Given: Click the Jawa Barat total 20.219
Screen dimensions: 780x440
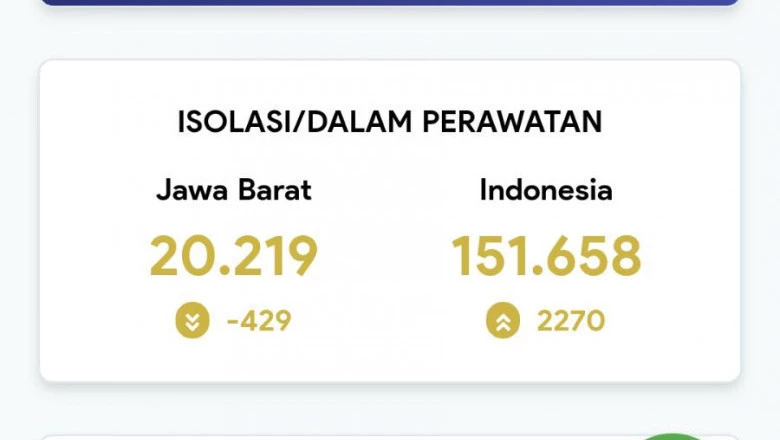Looking at the screenshot, I should [x=233, y=256].
